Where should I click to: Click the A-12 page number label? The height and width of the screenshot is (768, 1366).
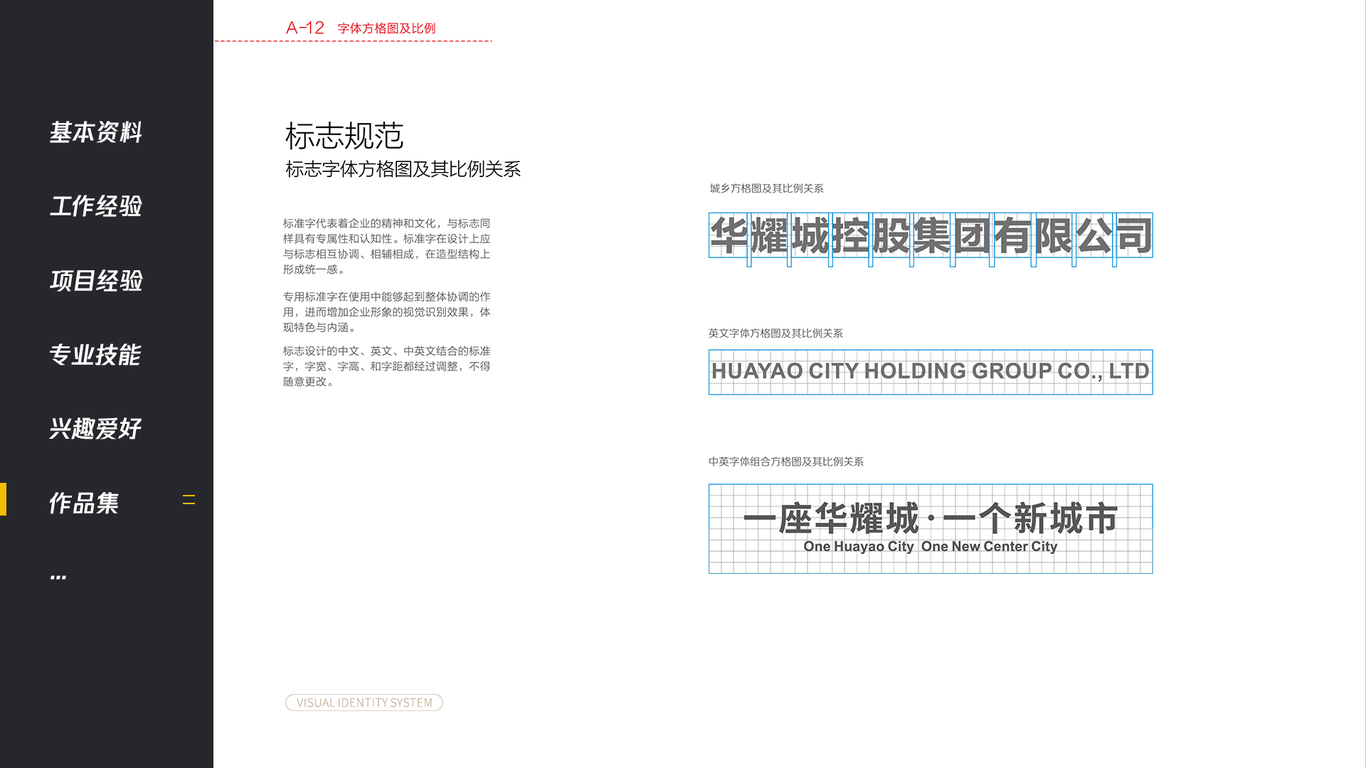(x=305, y=28)
